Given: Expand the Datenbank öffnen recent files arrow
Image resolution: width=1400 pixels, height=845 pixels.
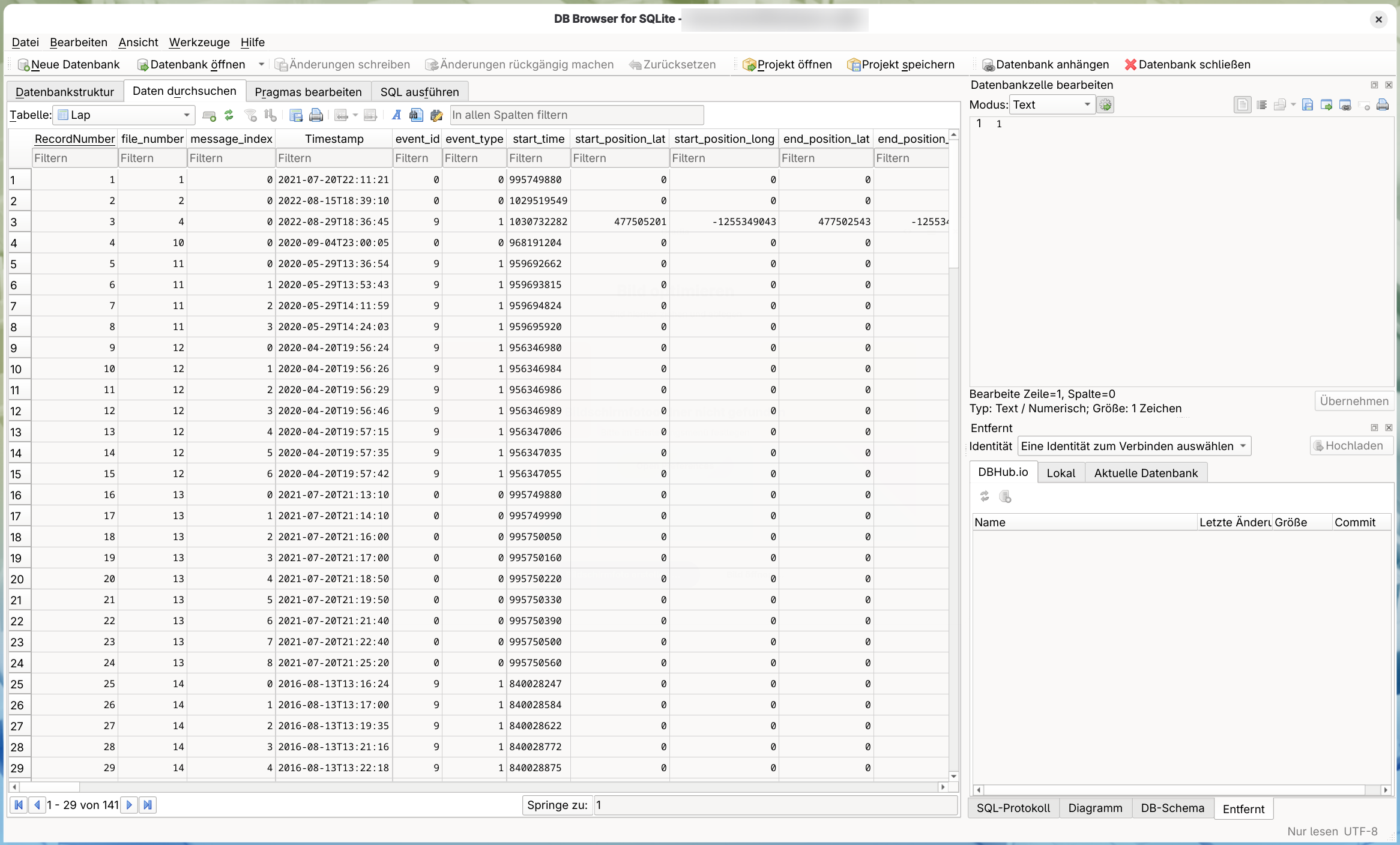Looking at the screenshot, I should [x=261, y=64].
